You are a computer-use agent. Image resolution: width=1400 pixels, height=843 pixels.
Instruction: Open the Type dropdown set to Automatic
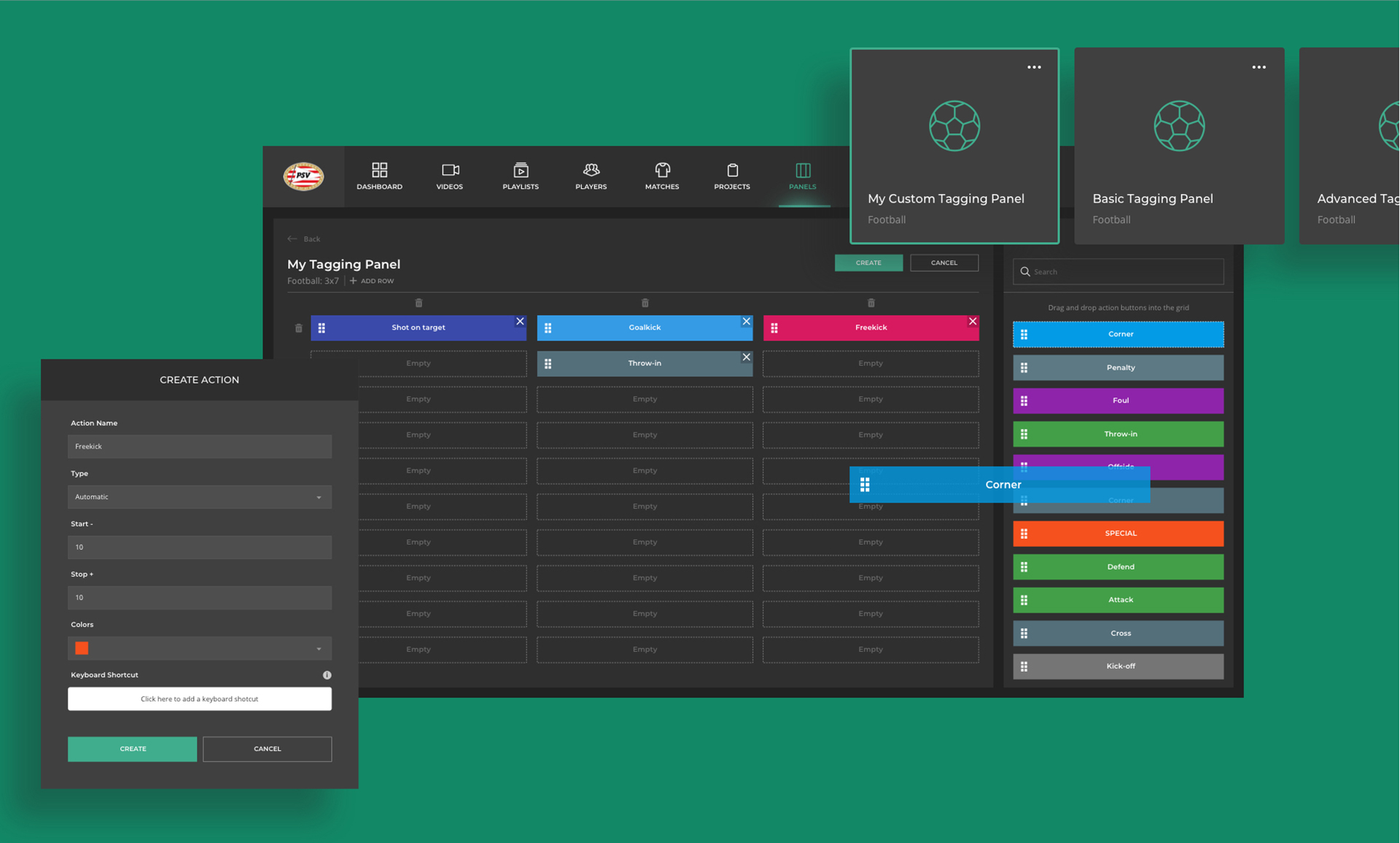tap(200, 497)
